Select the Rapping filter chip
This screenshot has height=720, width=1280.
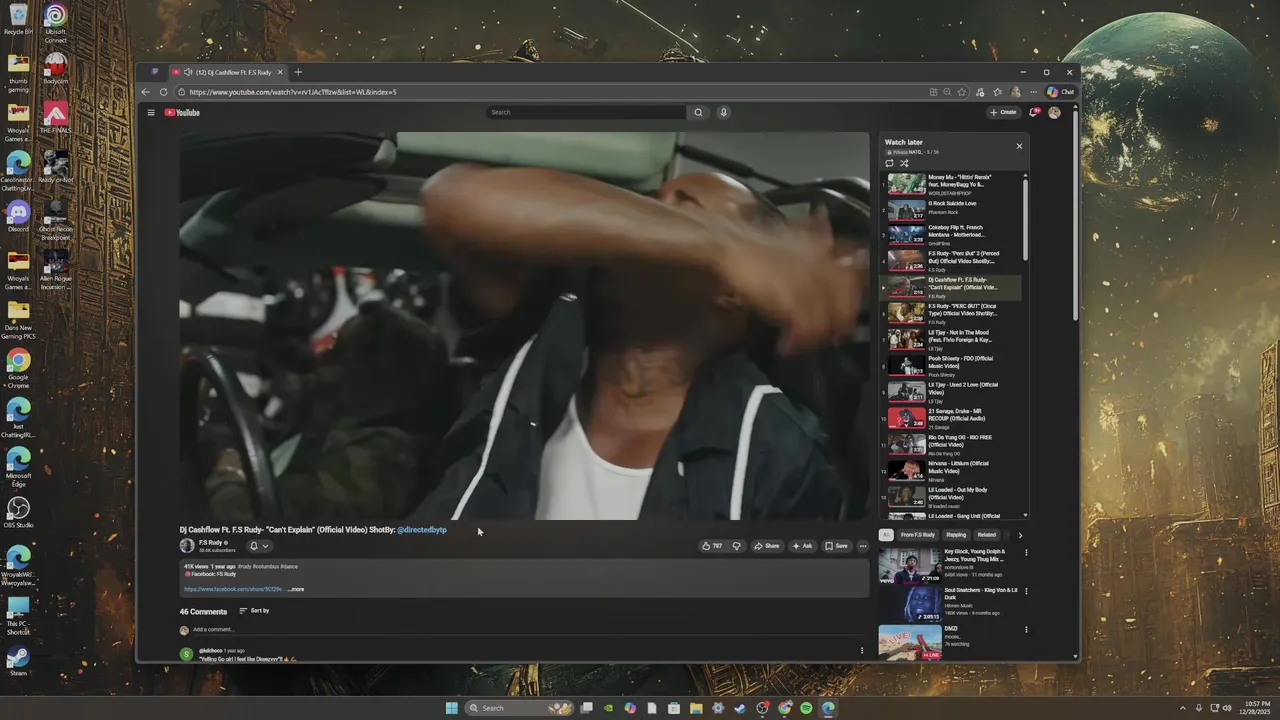[956, 535]
